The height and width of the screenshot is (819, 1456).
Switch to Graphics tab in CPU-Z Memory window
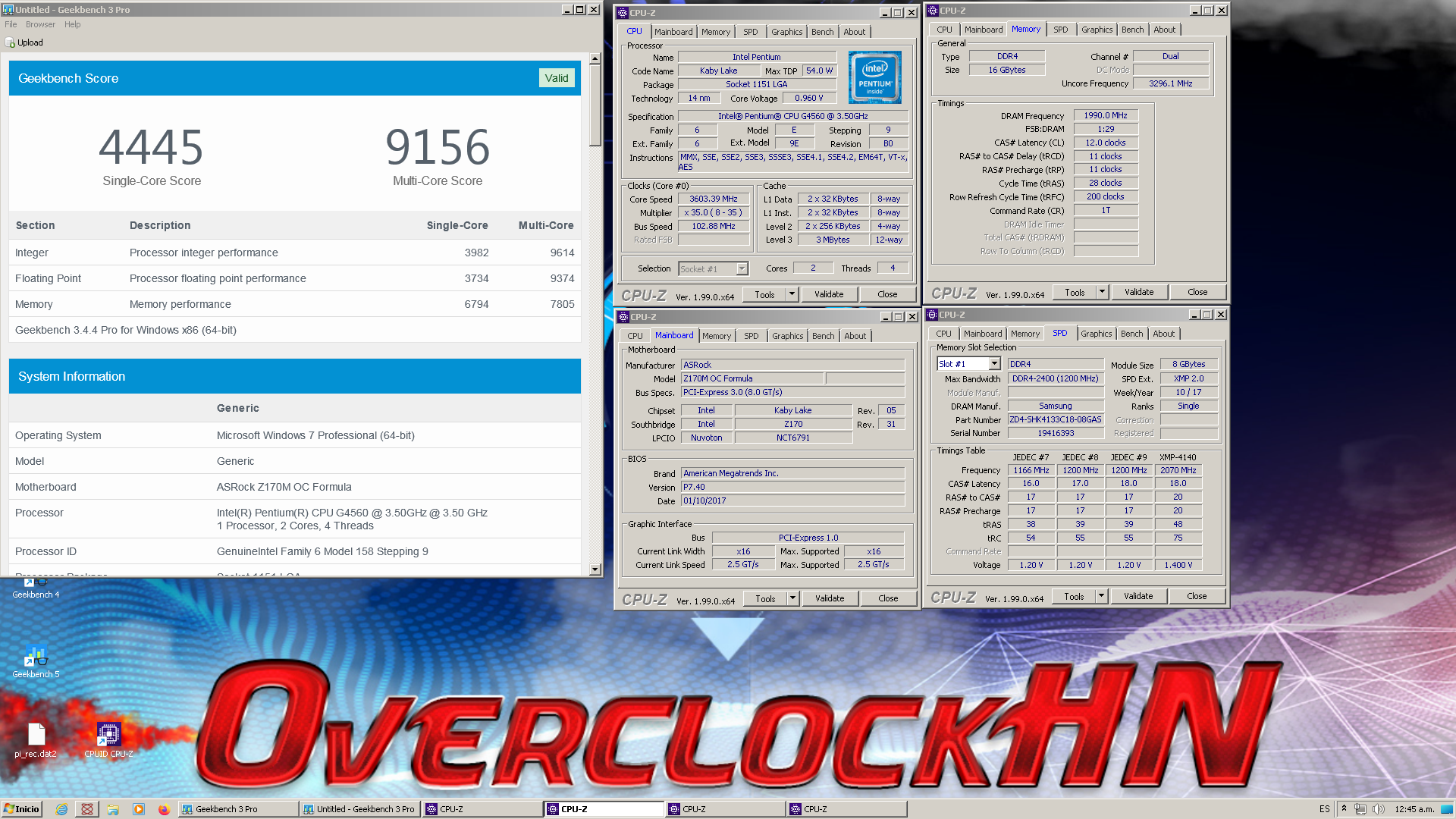(1097, 30)
